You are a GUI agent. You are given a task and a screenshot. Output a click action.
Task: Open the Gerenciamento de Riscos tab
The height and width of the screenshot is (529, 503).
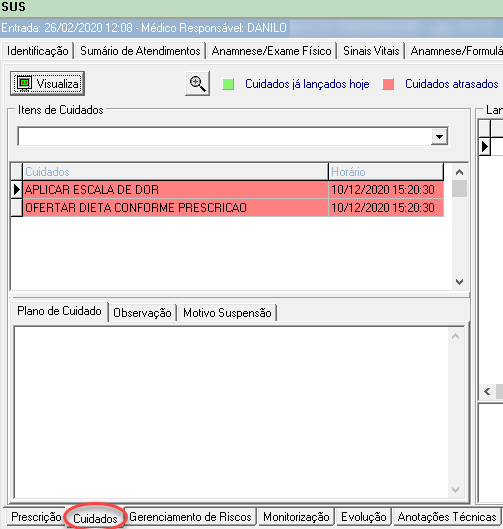click(x=190, y=517)
